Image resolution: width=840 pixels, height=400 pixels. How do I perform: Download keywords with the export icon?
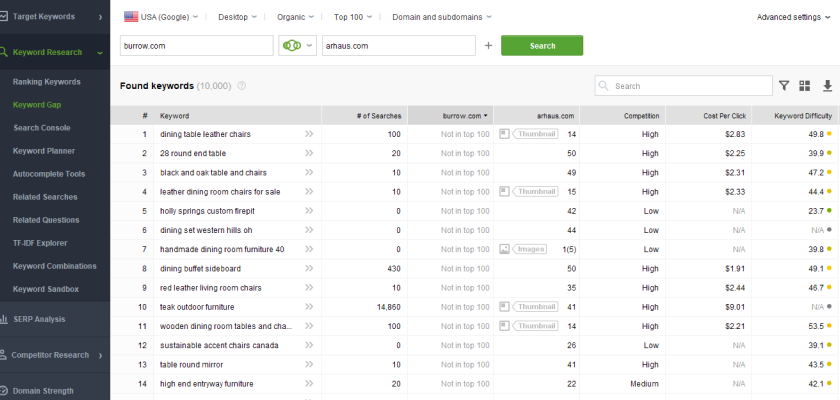[827, 86]
